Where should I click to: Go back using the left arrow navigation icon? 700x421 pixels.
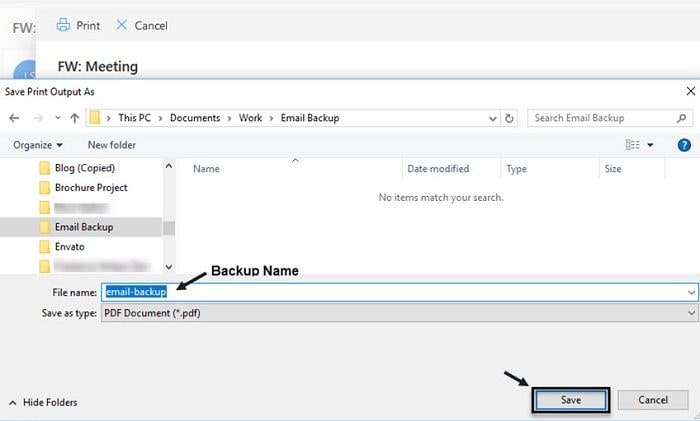pos(14,118)
